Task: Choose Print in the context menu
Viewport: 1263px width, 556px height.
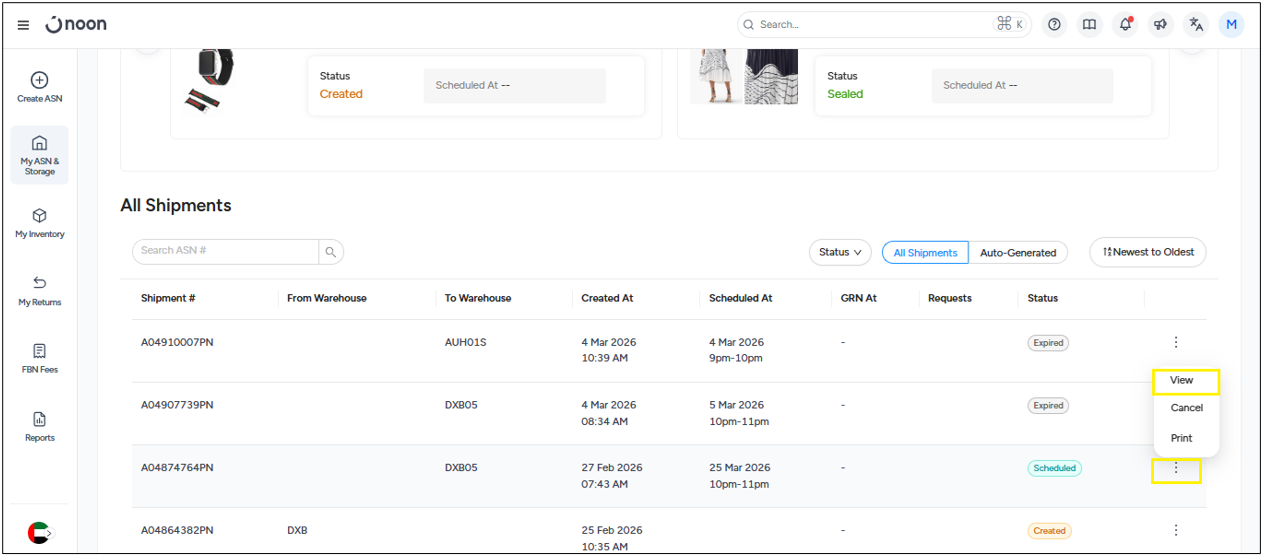Action: 1181,438
